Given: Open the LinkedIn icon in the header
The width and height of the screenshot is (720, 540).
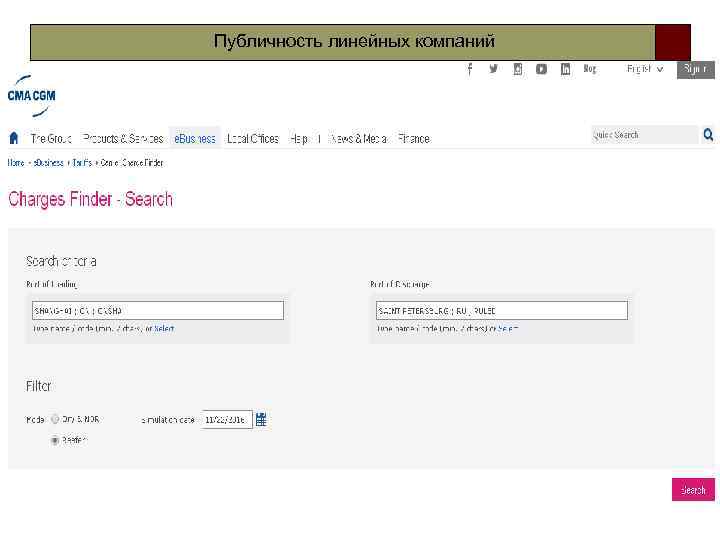Looking at the screenshot, I should pos(565,69).
